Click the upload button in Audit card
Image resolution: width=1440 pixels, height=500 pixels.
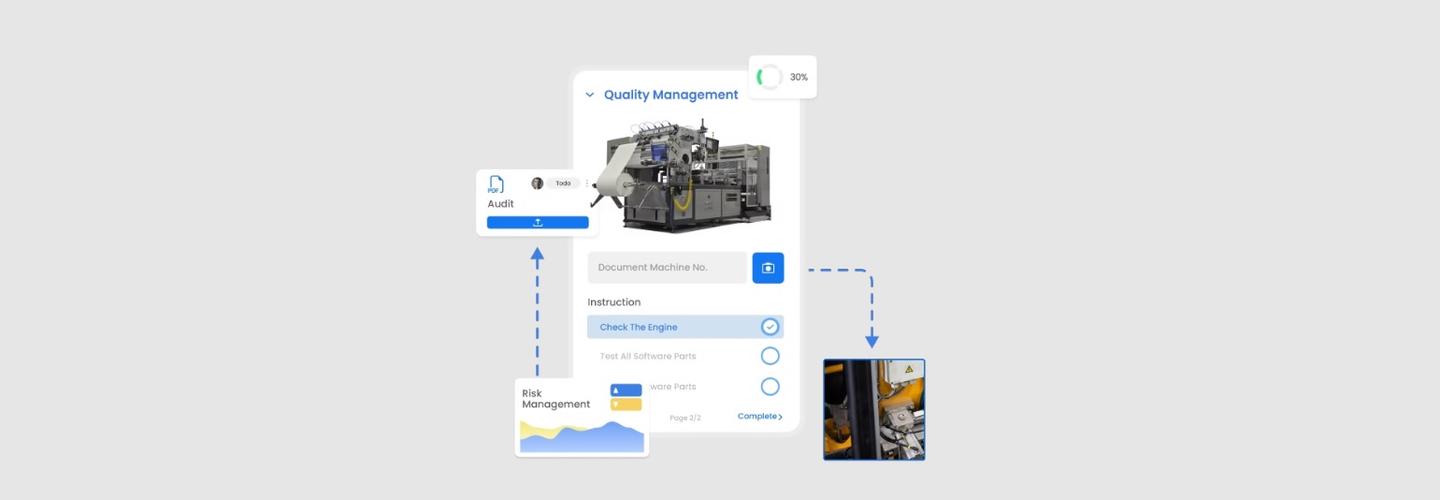pos(538,223)
